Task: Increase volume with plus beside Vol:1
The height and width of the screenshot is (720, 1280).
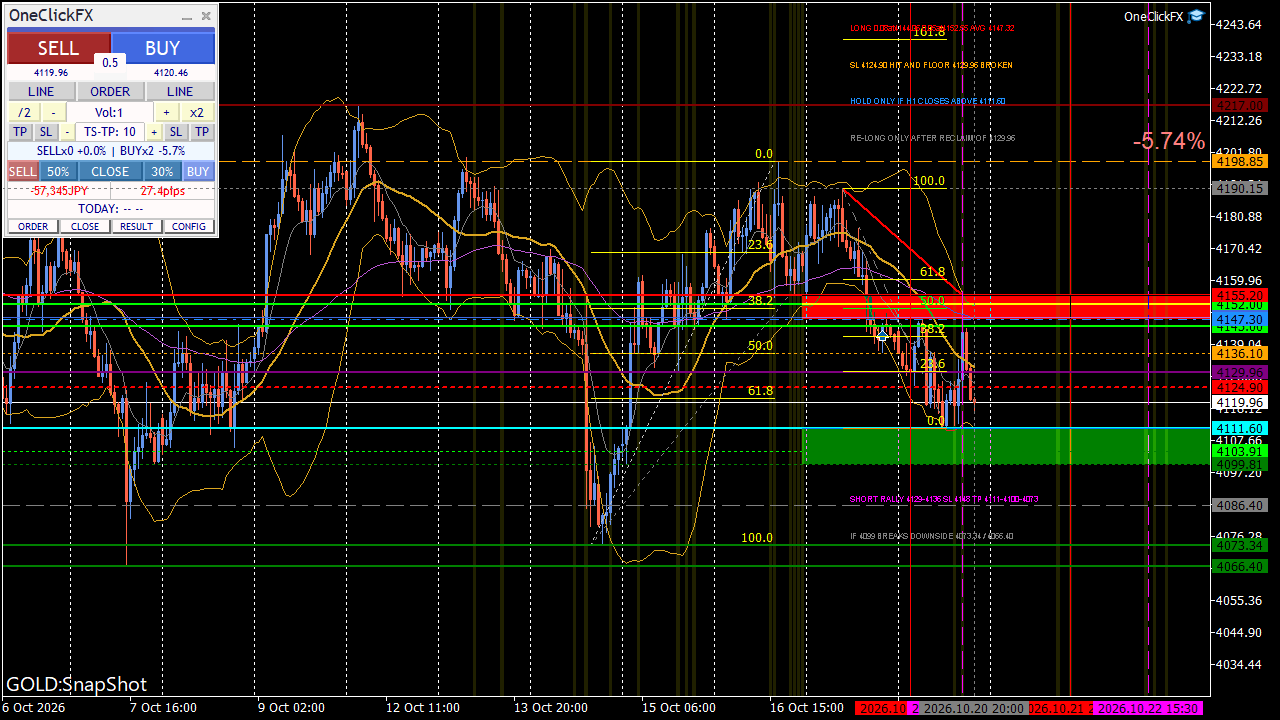Action: pos(166,112)
